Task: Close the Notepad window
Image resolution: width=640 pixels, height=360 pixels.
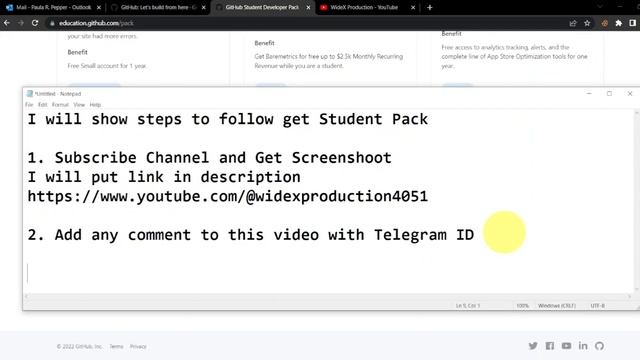Action: click(x=630, y=94)
